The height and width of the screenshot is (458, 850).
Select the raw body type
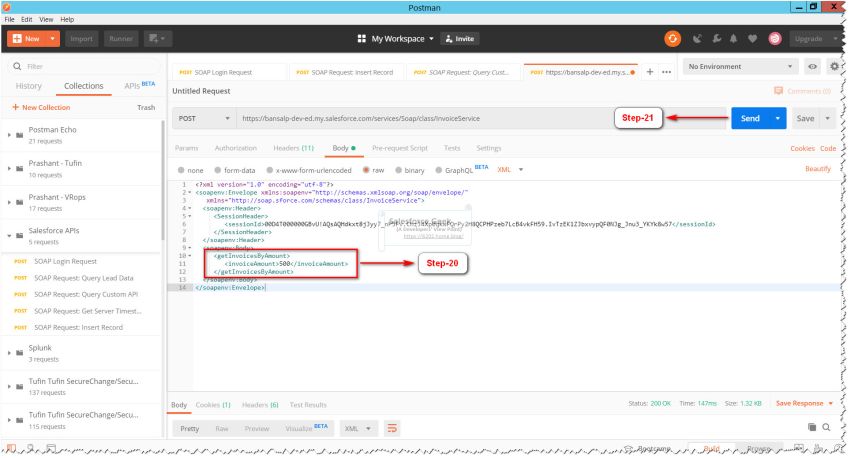[x=366, y=170]
